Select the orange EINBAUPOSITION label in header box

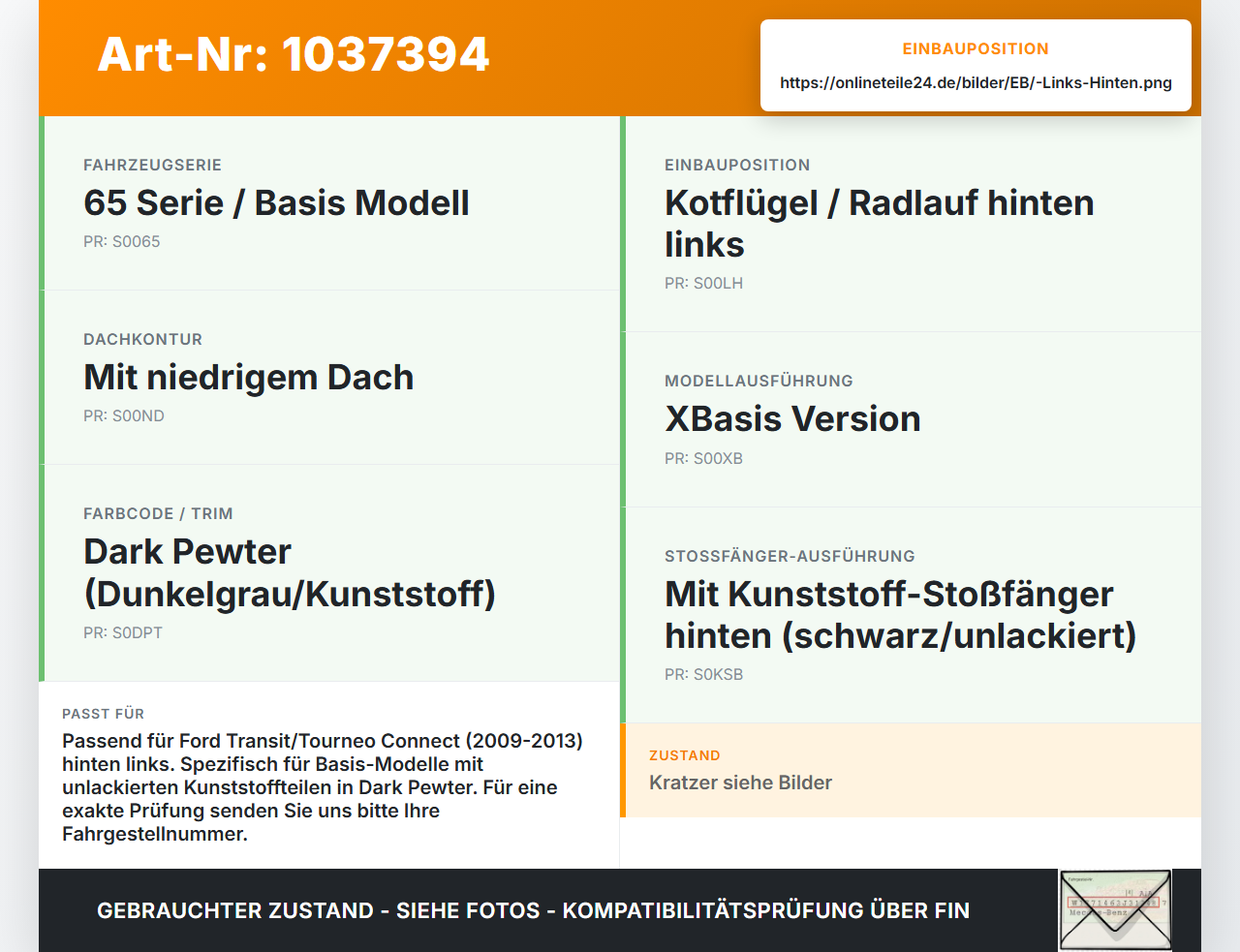pos(976,48)
